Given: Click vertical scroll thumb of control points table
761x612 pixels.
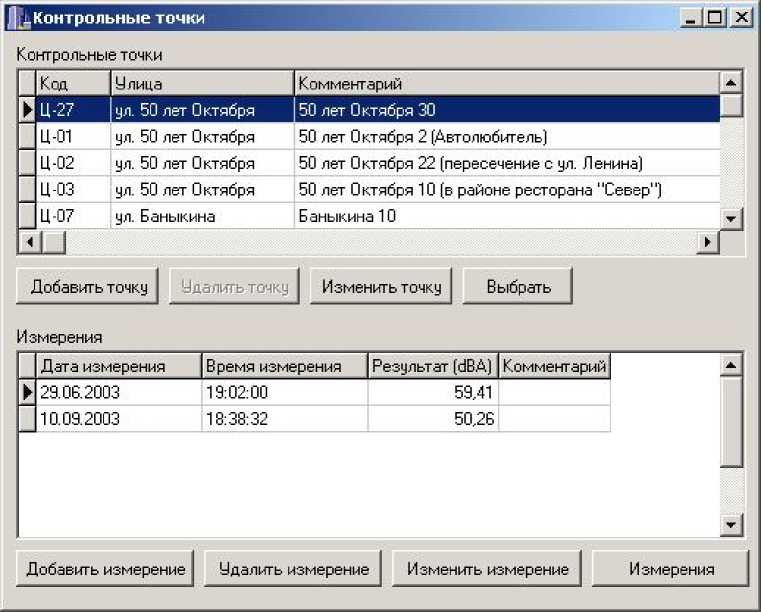Looking at the screenshot, I should tap(731, 105).
